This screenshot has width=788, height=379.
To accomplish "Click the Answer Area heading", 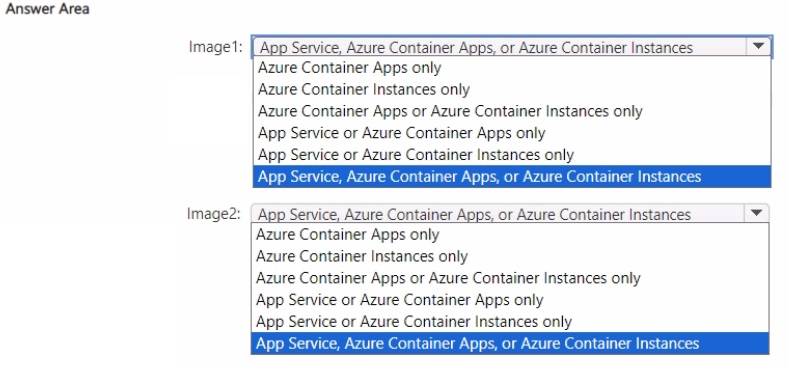I will pyautogui.click(x=47, y=9).
